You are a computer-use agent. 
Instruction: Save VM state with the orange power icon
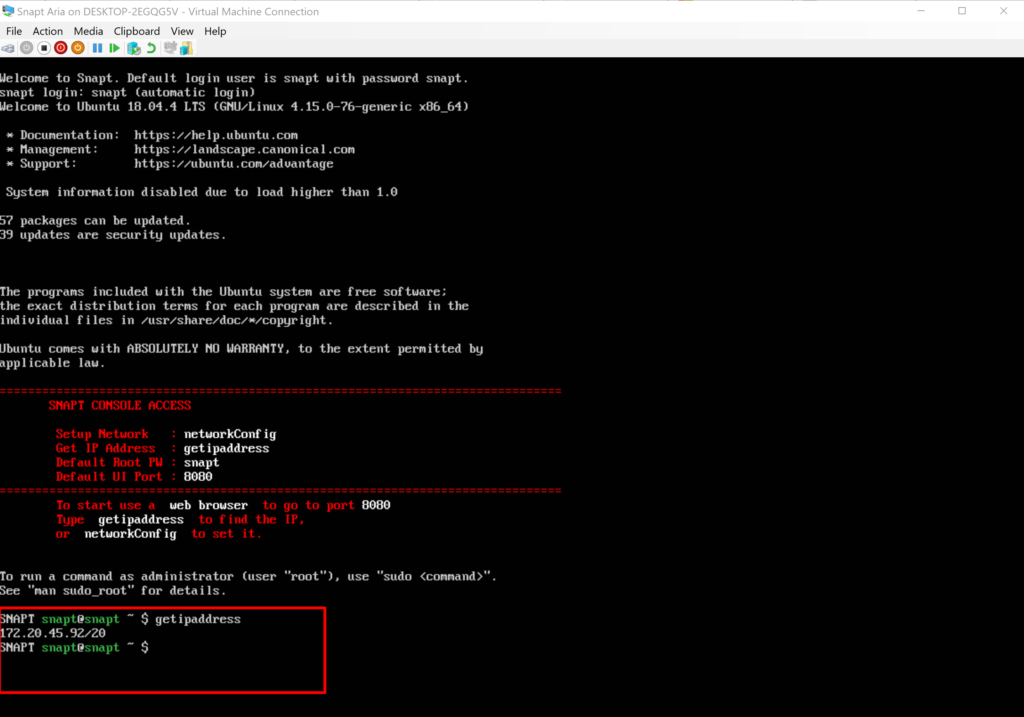pos(78,48)
